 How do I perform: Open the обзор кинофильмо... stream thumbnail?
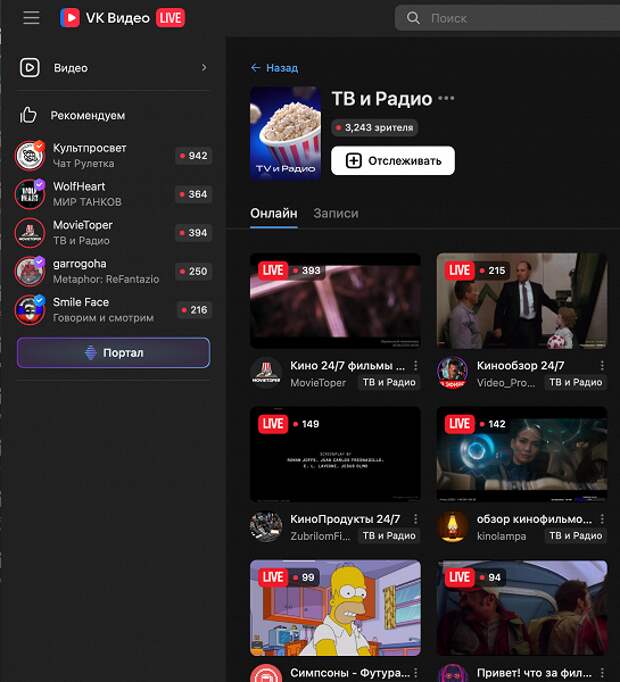[522, 455]
